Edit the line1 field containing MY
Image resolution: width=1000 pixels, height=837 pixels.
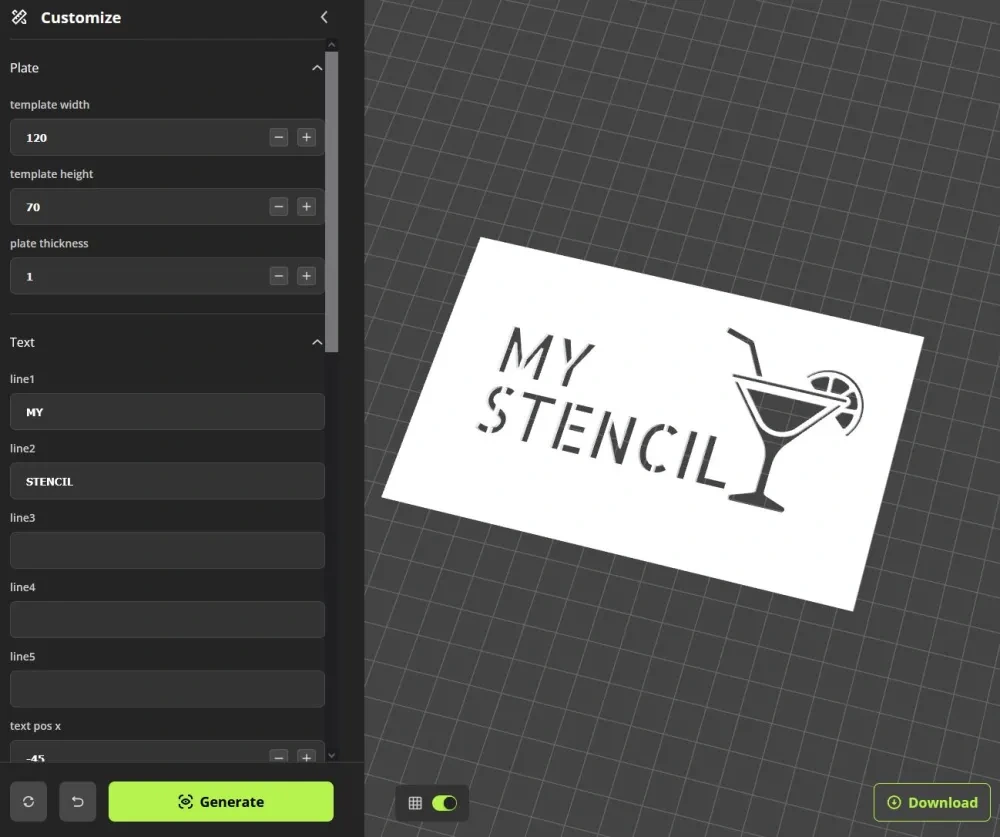point(167,411)
